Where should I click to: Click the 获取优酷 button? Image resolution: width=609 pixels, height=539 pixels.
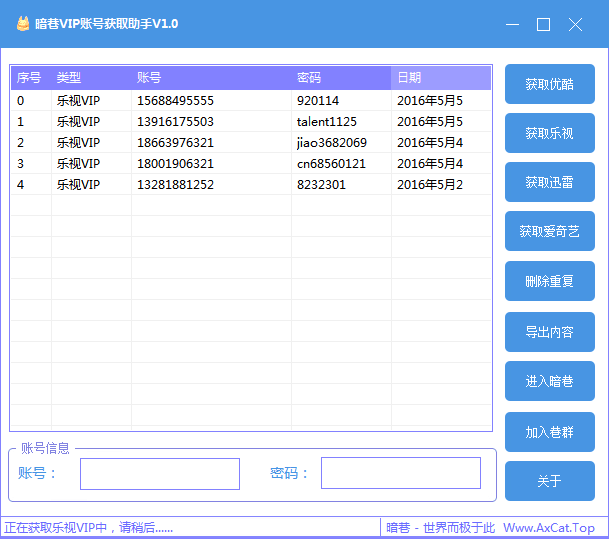(549, 84)
